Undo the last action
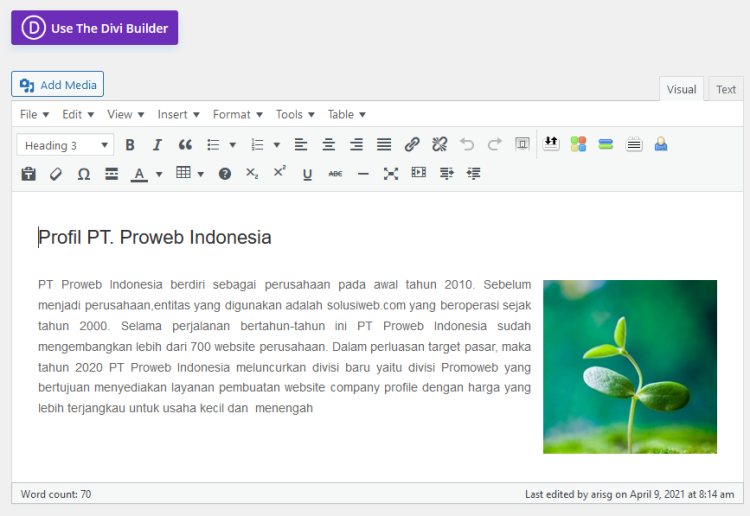Viewport: 750px width, 516px height. click(467, 144)
